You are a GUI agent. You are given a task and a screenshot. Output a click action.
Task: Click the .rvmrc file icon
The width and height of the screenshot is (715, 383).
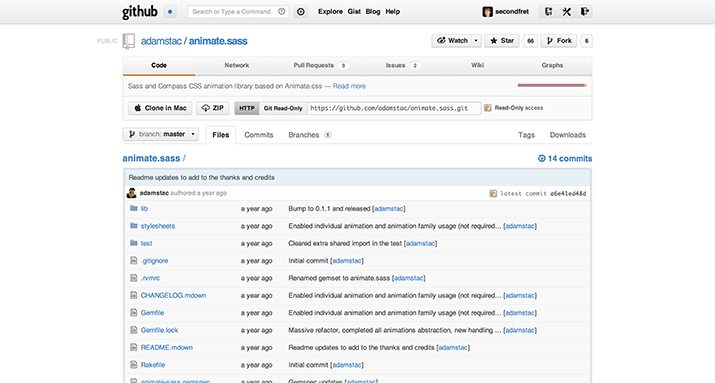click(x=134, y=278)
